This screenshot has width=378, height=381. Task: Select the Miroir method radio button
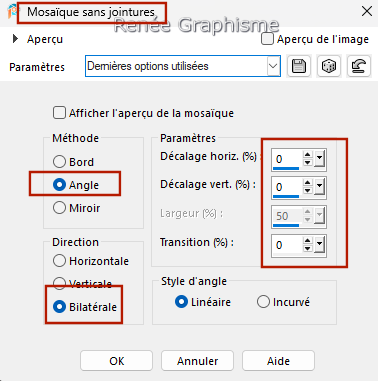[x=59, y=208]
